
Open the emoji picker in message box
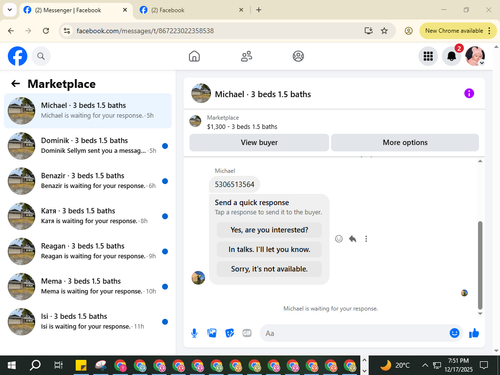tap(454, 333)
